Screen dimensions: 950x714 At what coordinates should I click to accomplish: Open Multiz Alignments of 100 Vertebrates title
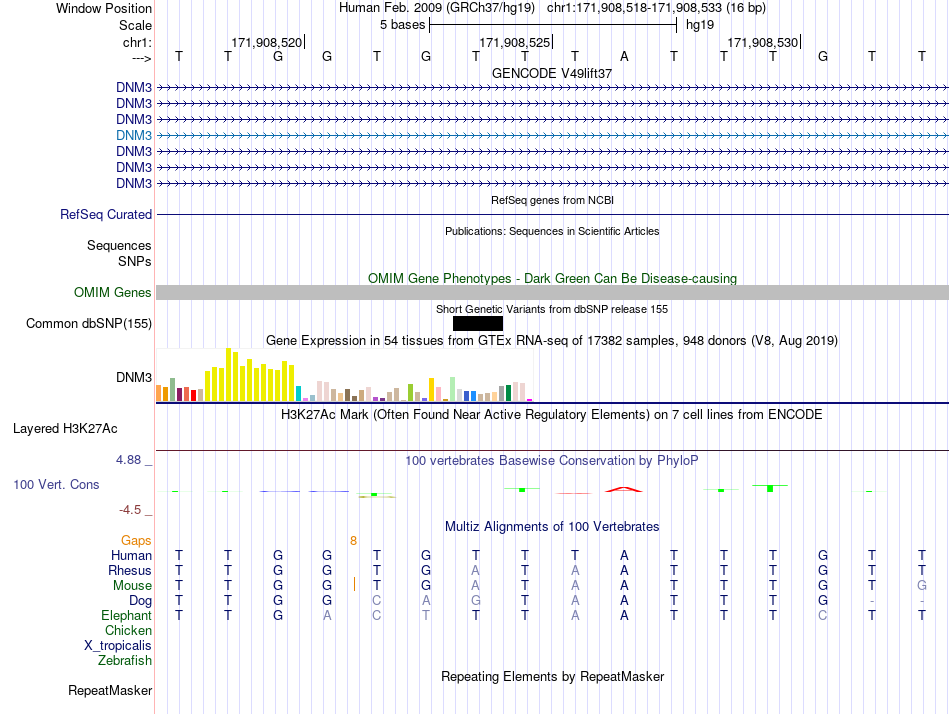pos(552,526)
